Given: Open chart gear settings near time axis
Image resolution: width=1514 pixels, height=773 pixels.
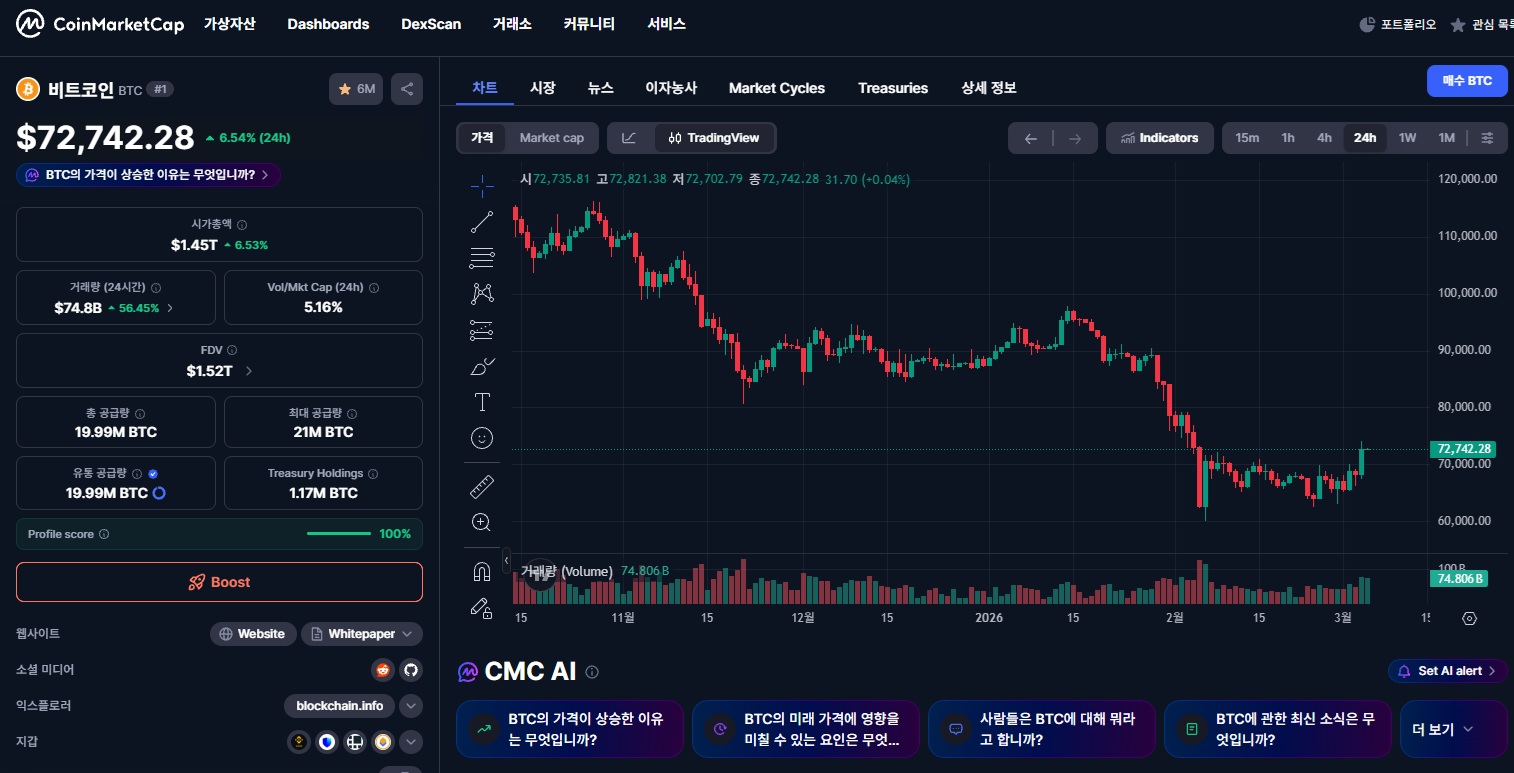Looking at the screenshot, I should tap(1469, 618).
